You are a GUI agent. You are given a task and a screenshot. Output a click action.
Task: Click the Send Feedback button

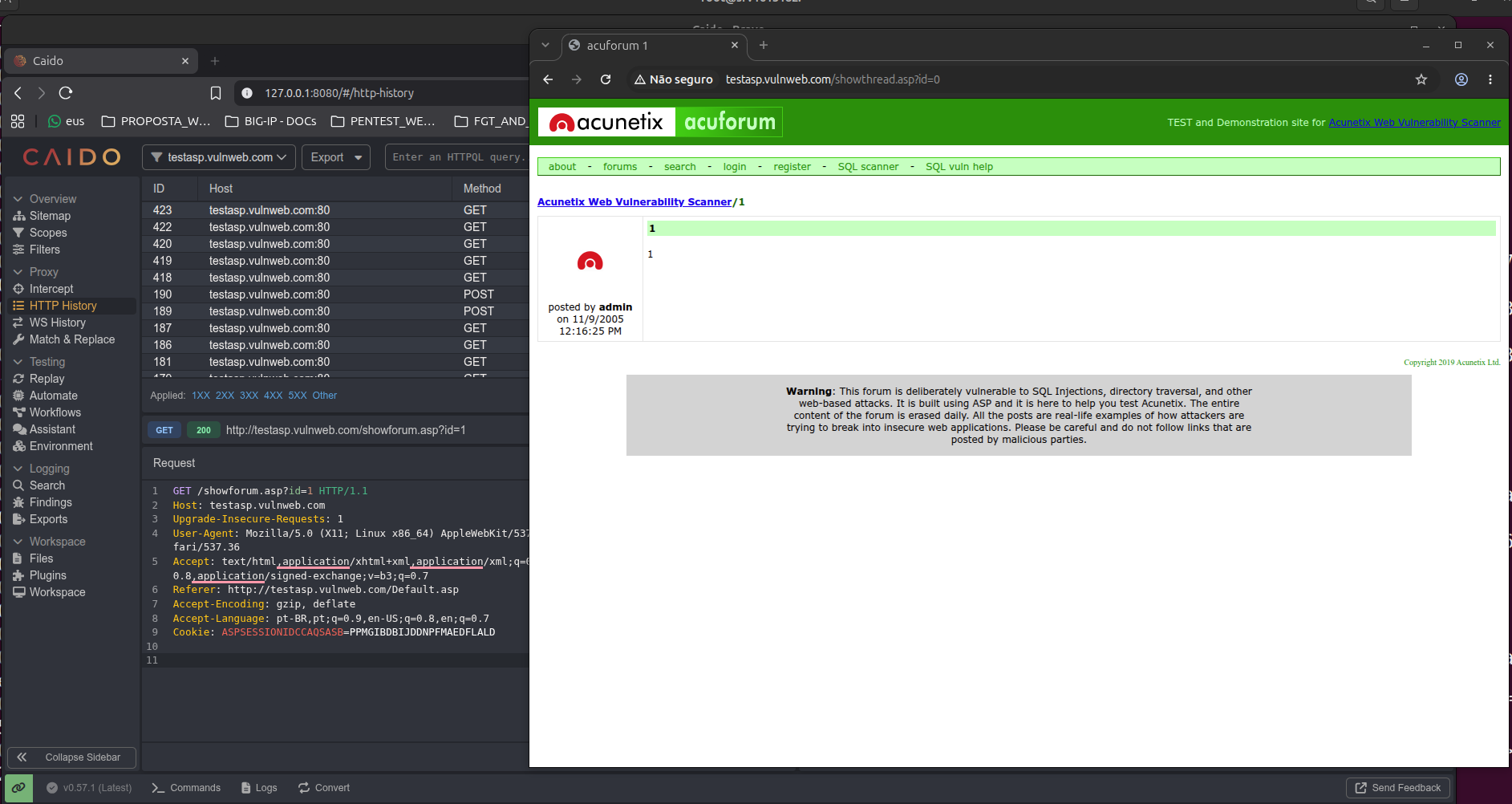pos(1398,788)
